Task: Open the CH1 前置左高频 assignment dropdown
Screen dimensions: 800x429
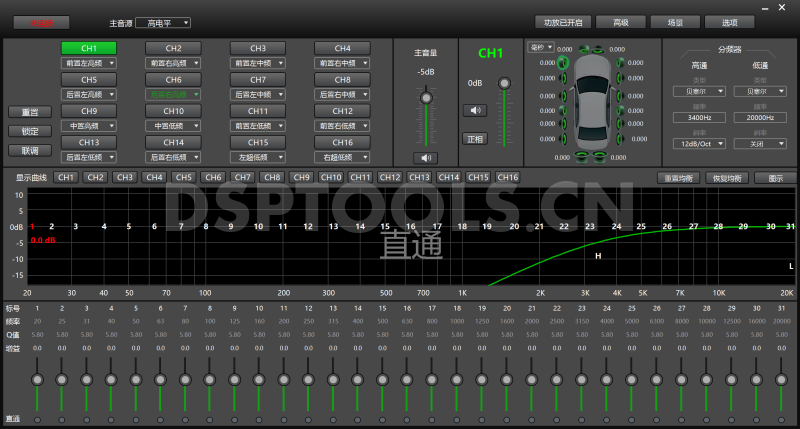Action: point(89,63)
